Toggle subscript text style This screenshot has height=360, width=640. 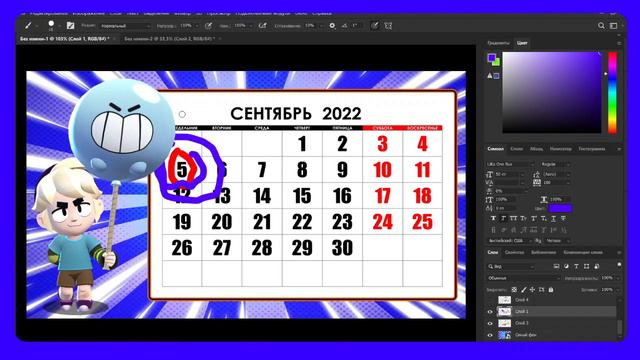pos(544,219)
